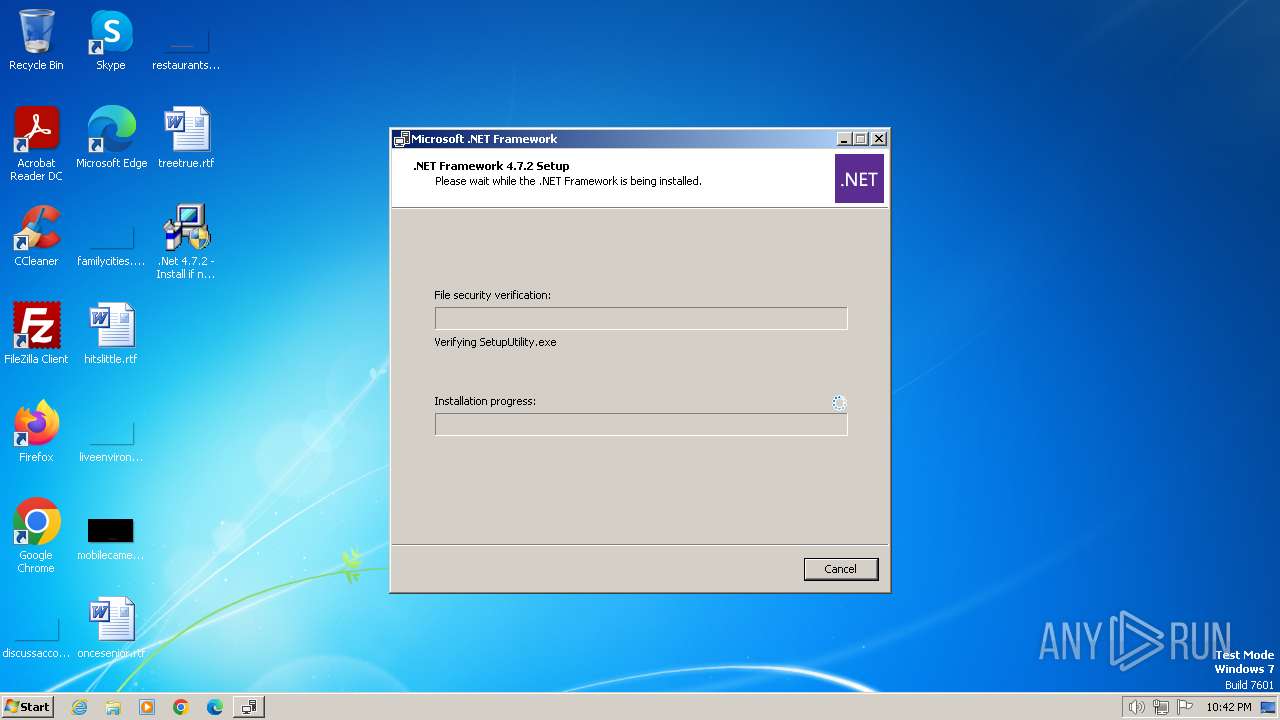
Task: Select hitslittle.rtf document icon
Action: tap(111, 334)
